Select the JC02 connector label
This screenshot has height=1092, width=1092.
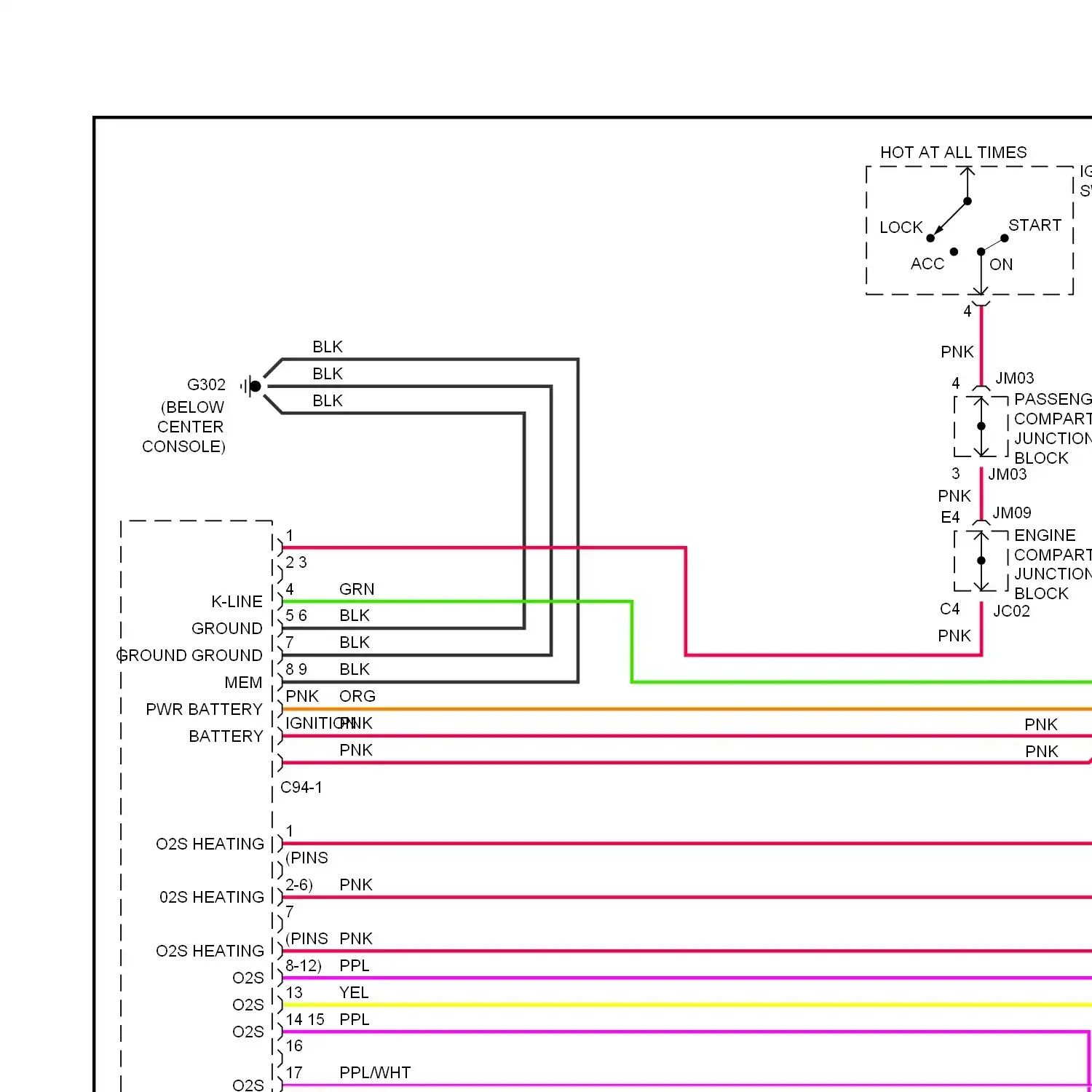point(1012,611)
